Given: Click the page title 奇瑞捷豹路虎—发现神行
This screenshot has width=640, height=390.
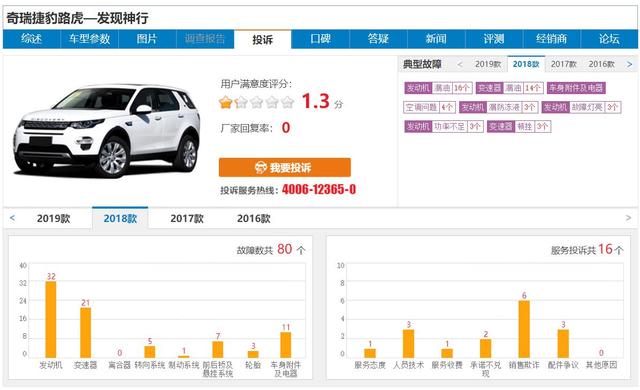Looking at the screenshot, I should coord(77,18).
